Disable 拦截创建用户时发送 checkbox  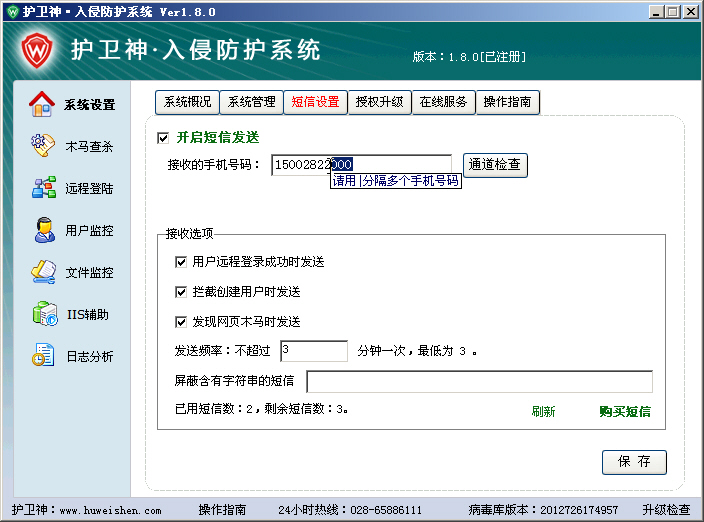click(181, 292)
